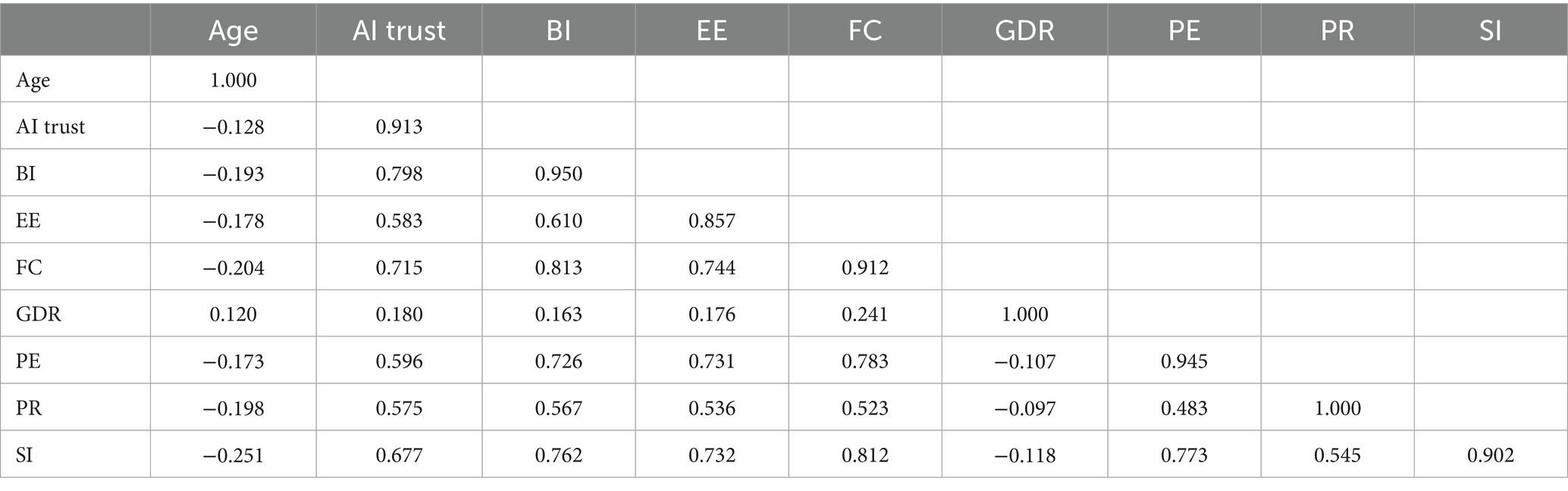Viewport: 1568px width, 491px height.
Task: Select the EE diagonal value 0.857
Action: (x=711, y=220)
